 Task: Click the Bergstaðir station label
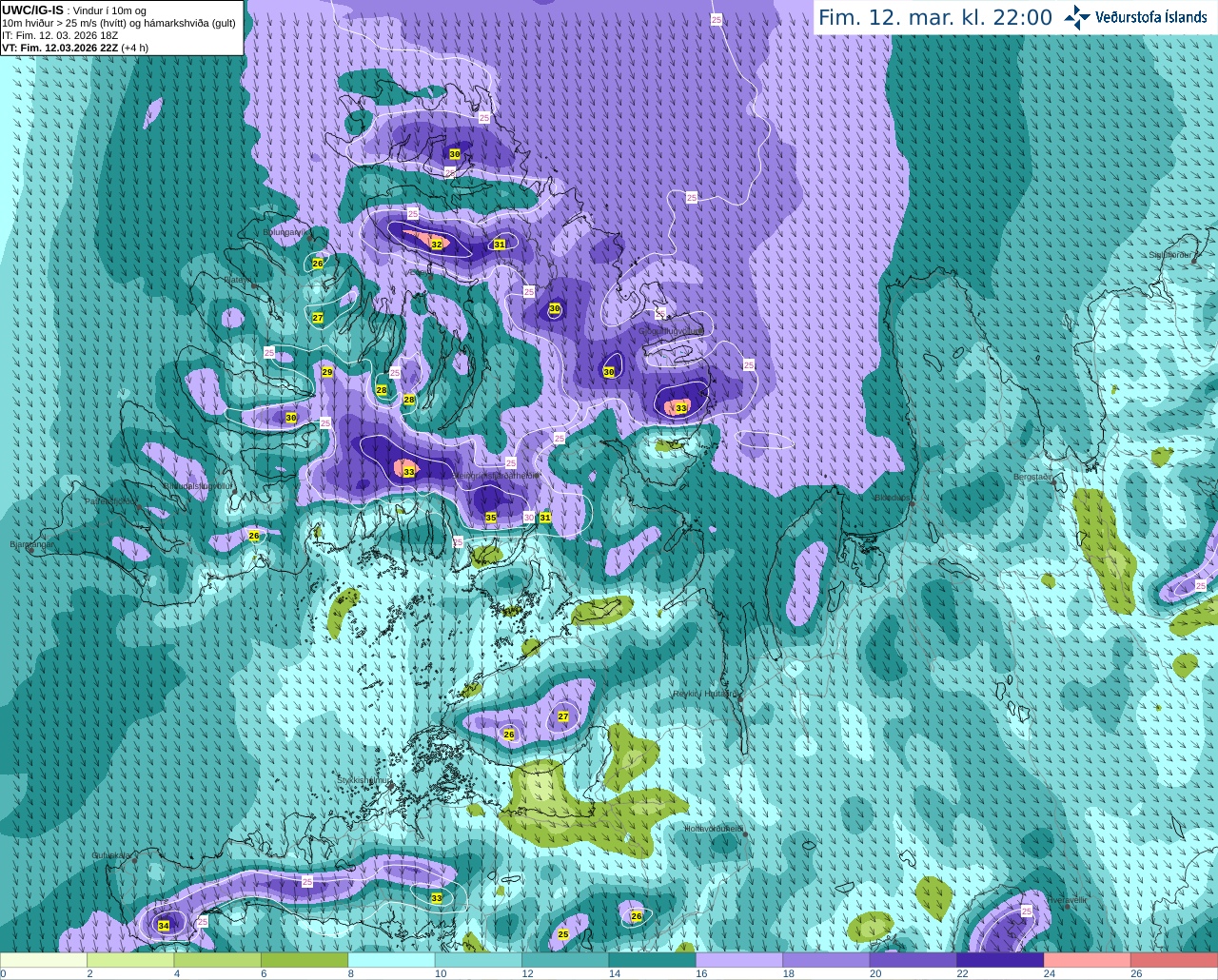point(1033,477)
